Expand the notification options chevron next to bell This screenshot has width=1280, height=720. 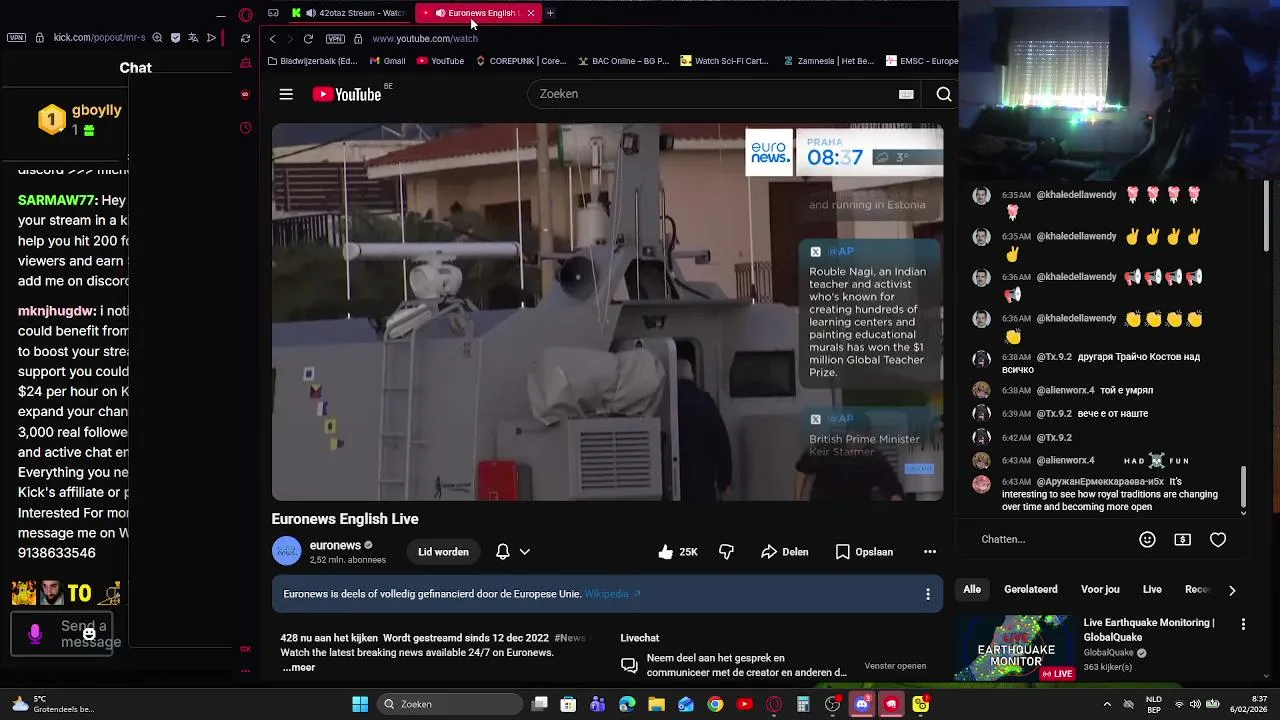point(524,552)
